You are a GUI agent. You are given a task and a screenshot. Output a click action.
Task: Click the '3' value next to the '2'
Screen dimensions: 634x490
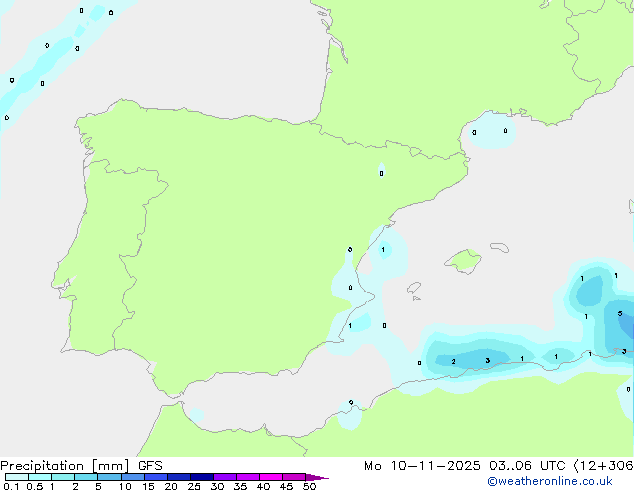(x=488, y=360)
